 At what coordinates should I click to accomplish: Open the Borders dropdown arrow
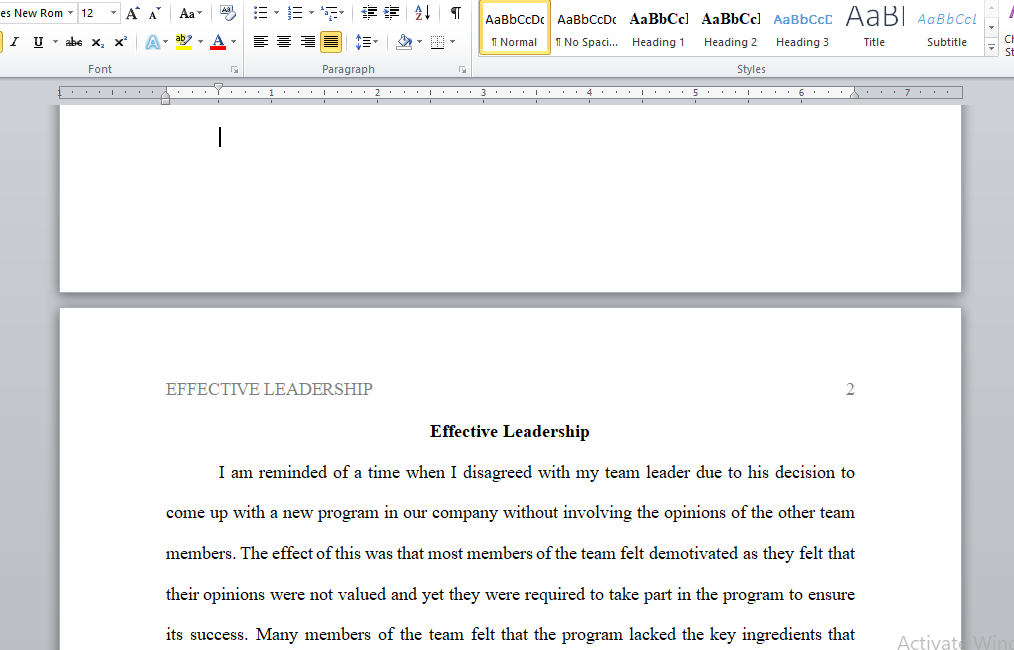[452, 42]
